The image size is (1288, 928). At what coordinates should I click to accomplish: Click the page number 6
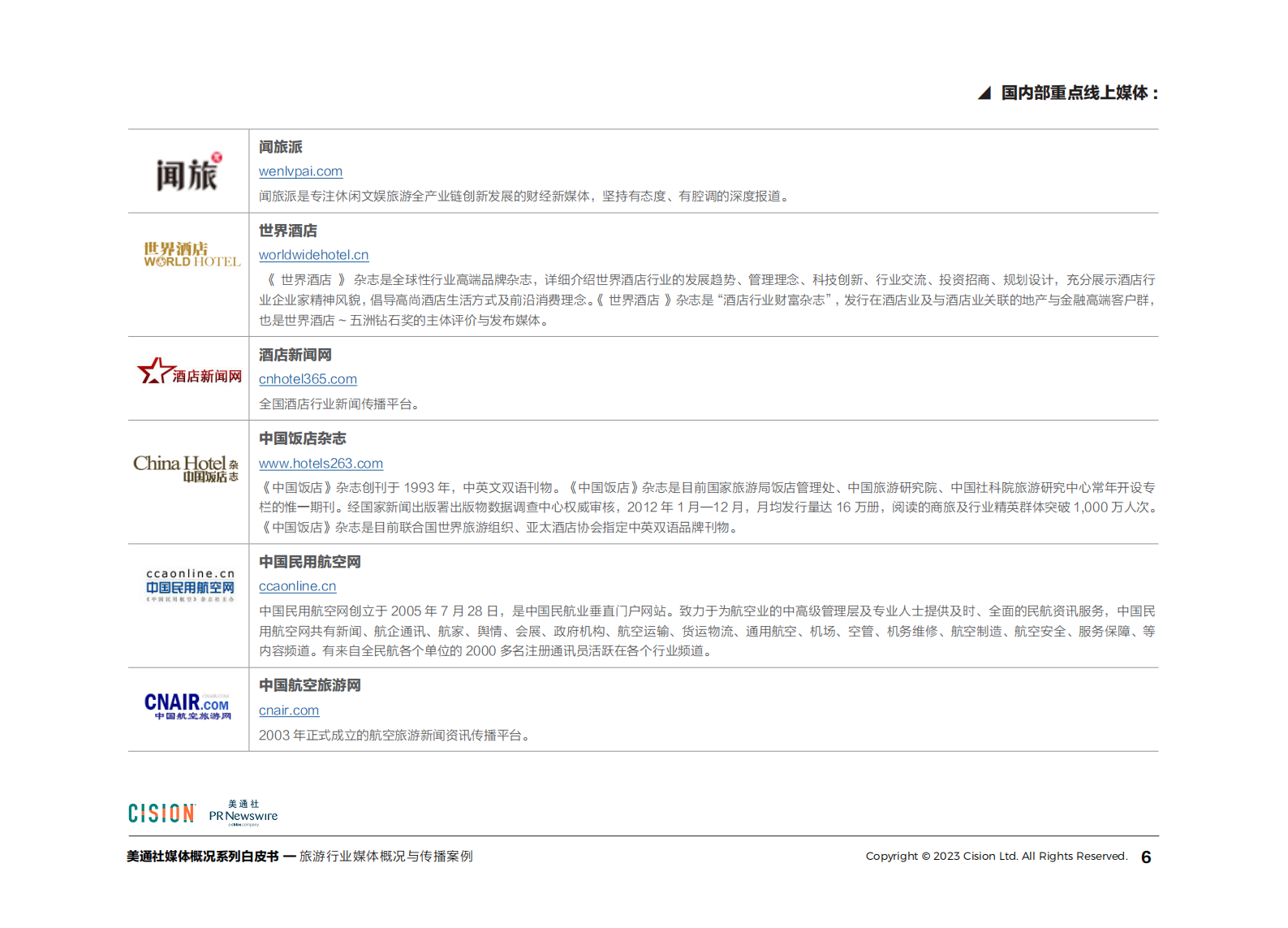(1146, 857)
